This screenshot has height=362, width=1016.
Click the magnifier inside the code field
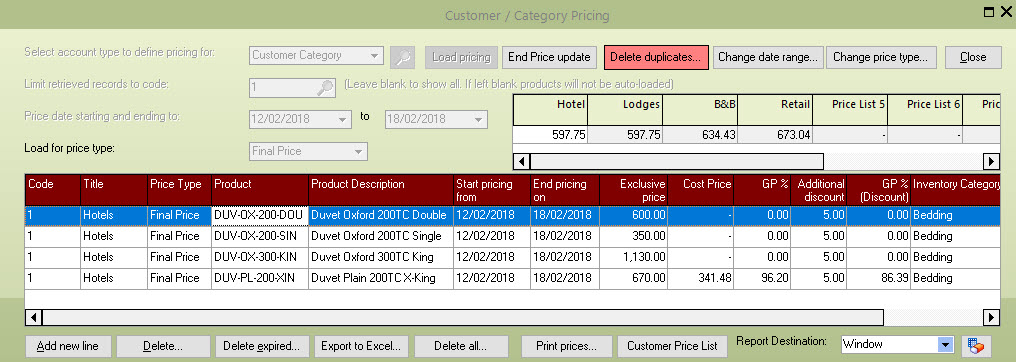(x=325, y=87)
